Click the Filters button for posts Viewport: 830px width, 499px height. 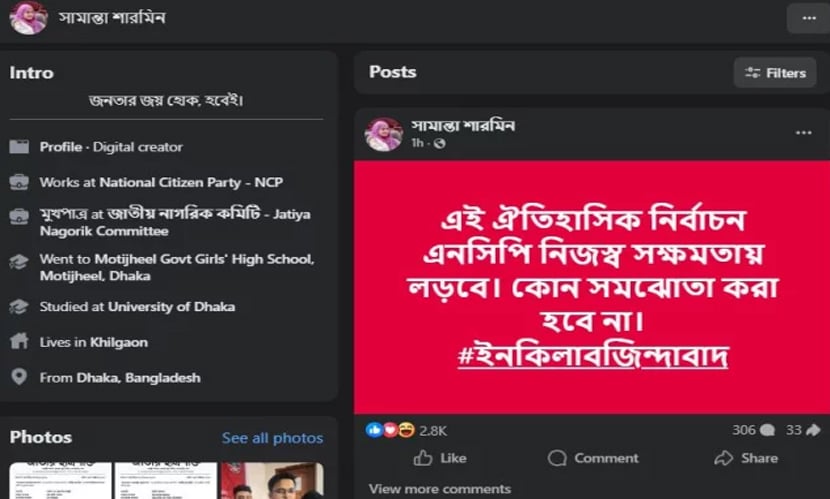click(775, 72)
